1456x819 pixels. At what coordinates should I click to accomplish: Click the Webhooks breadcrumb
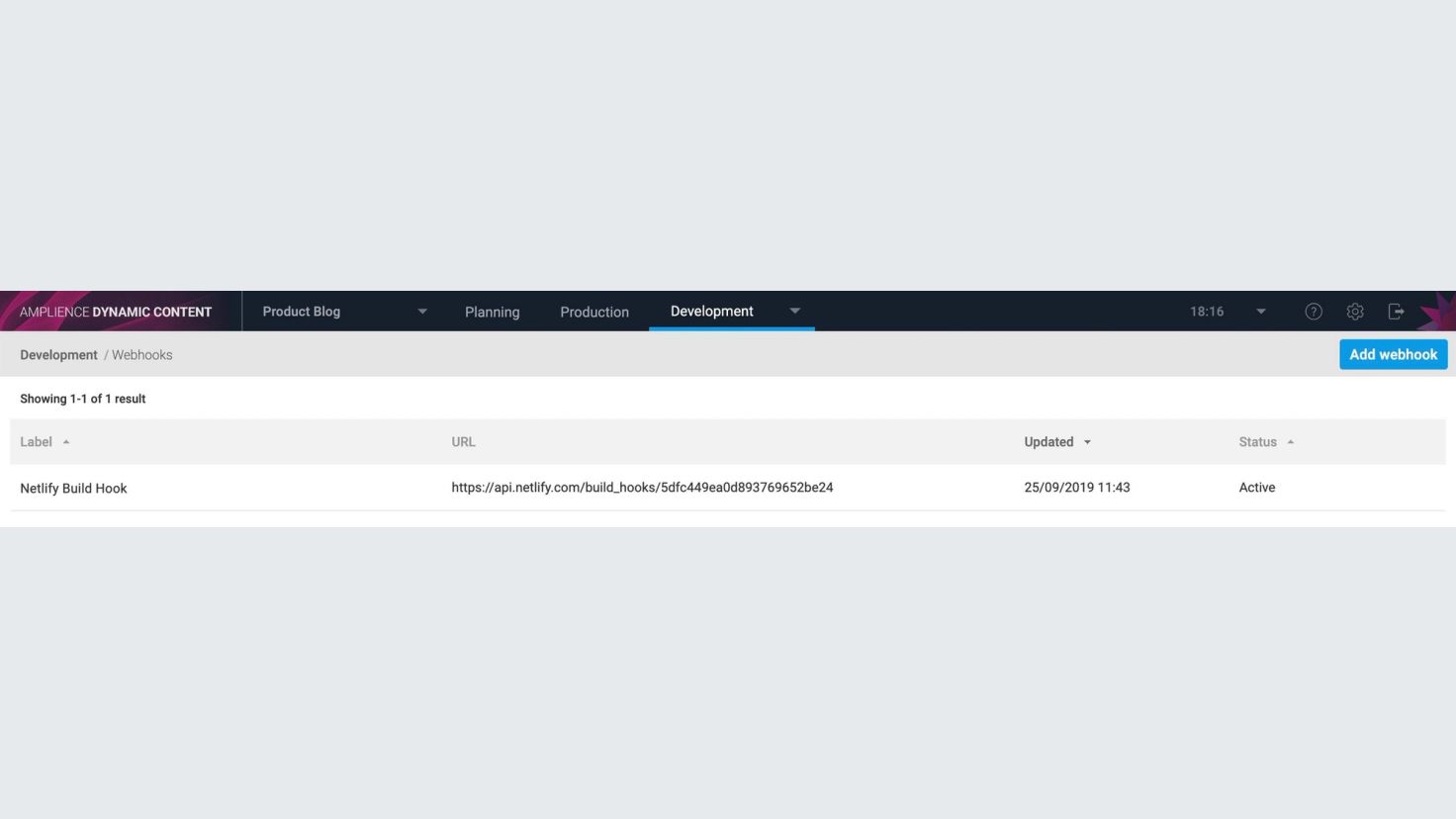(x=141, y=355)
